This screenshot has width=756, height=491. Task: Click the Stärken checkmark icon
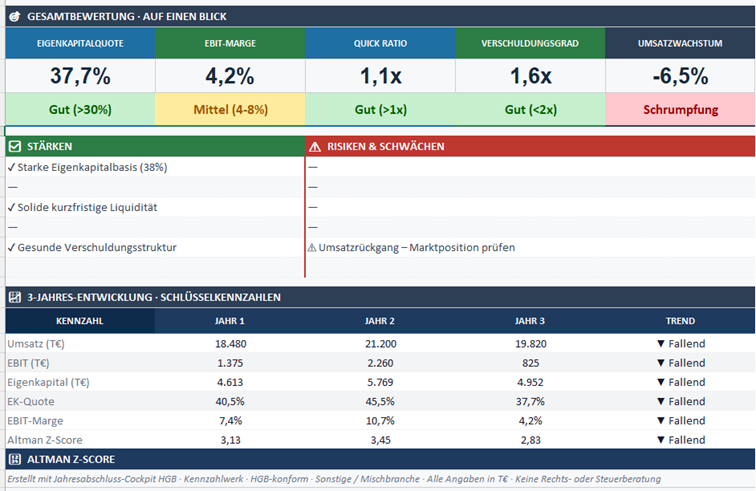point(15,146)
